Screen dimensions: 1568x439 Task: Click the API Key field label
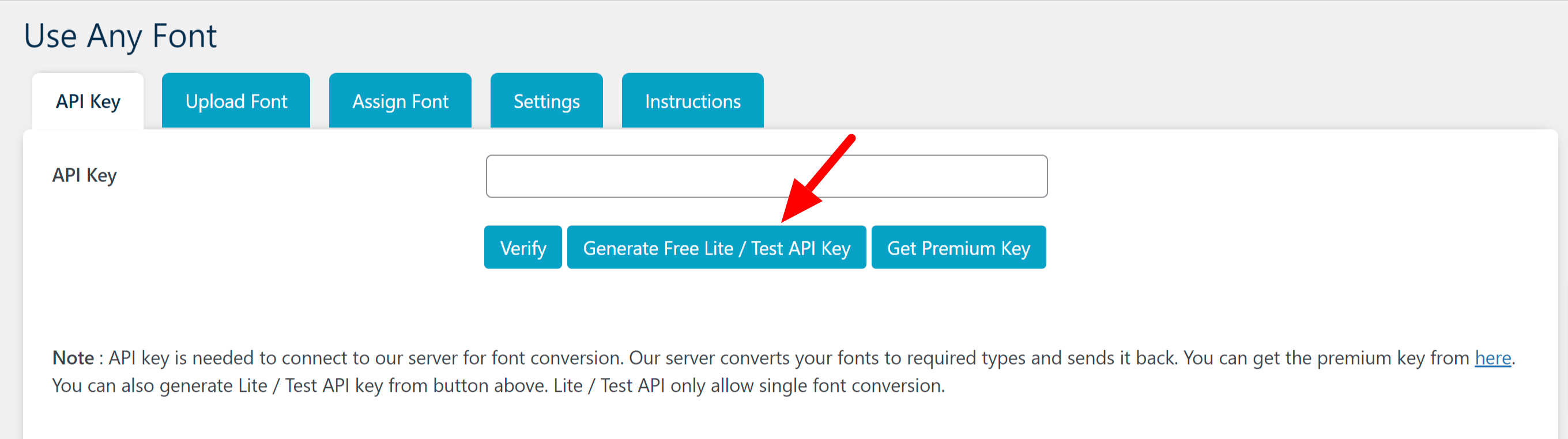84,176
